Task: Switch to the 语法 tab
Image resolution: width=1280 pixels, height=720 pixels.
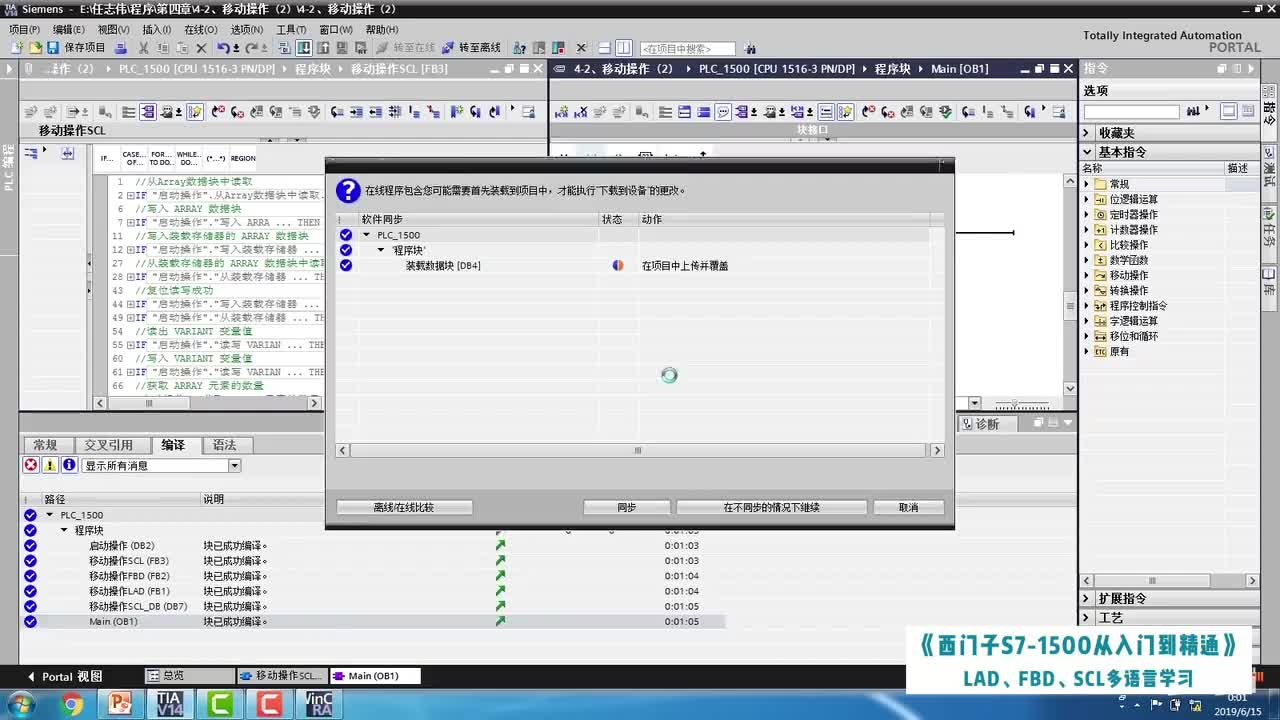Action: 225,445
